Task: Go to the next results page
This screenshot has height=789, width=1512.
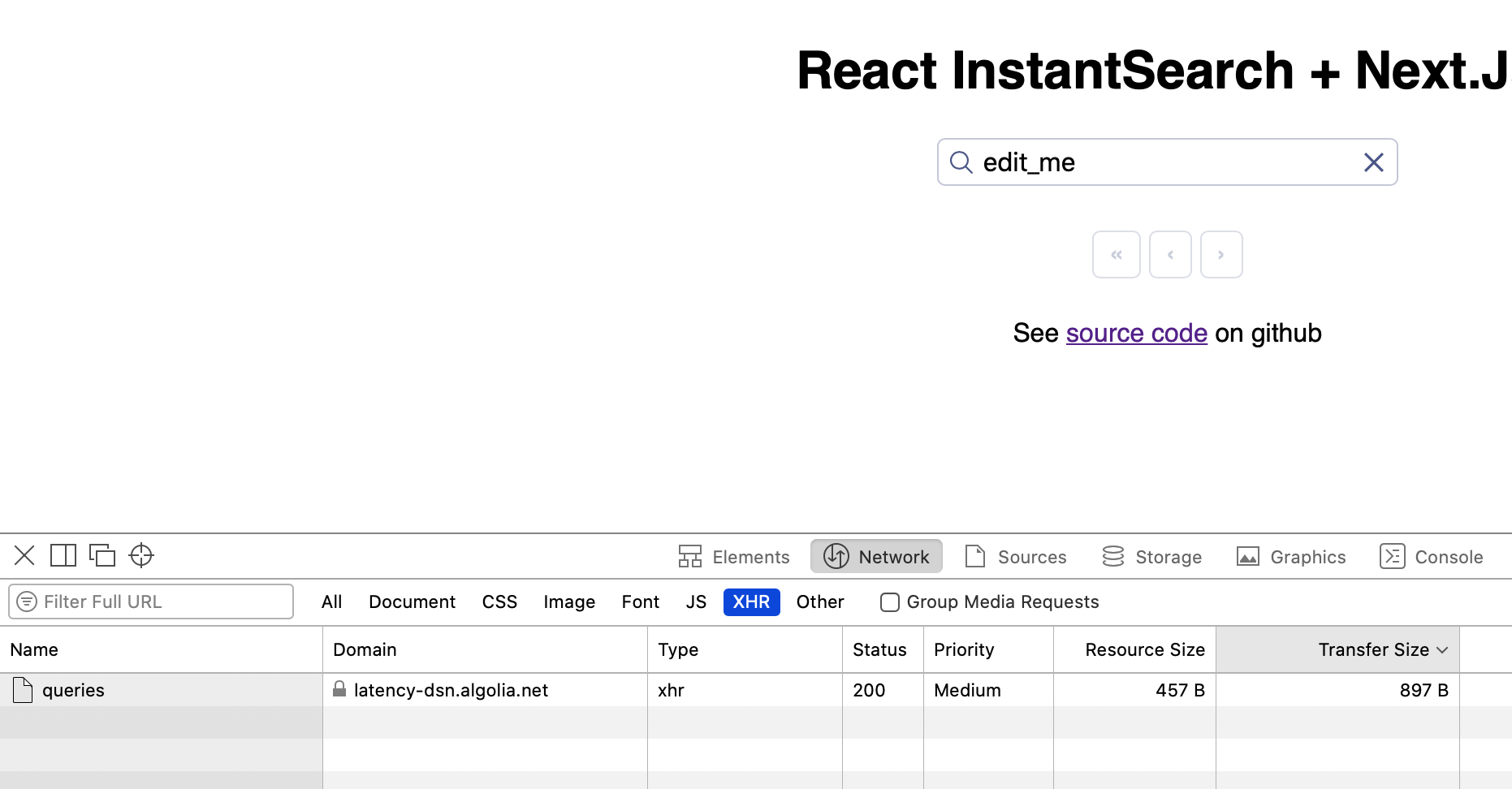Action: coord(1221,255)
